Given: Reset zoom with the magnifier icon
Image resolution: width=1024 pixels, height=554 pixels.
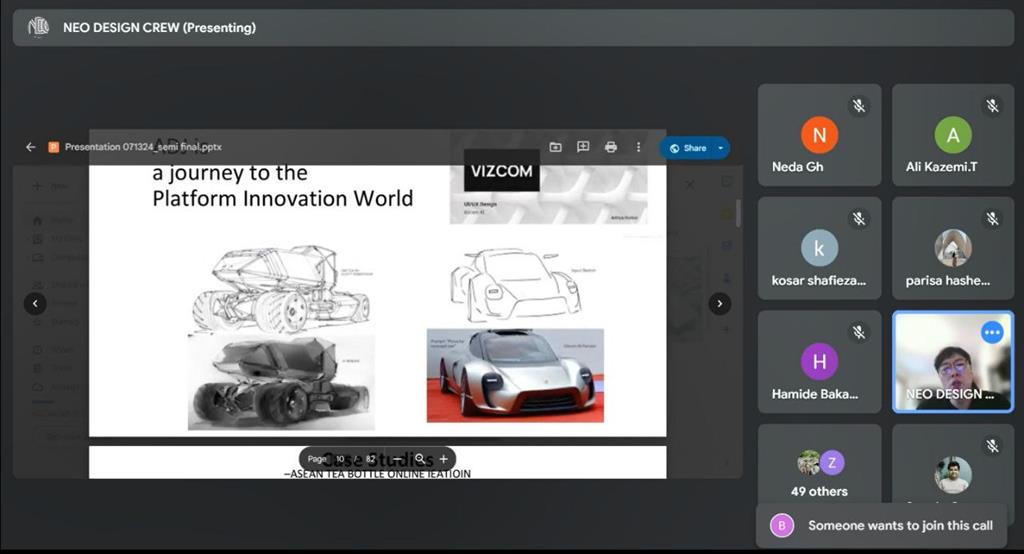Looking at the screenshot, I should pyautogui.click(x=421, y=459).
